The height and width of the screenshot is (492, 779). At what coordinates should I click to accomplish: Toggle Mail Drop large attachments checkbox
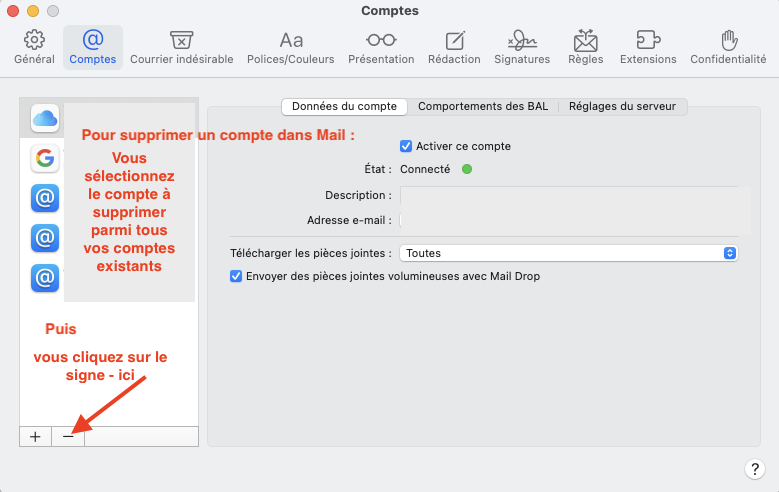tap(237, 276)
